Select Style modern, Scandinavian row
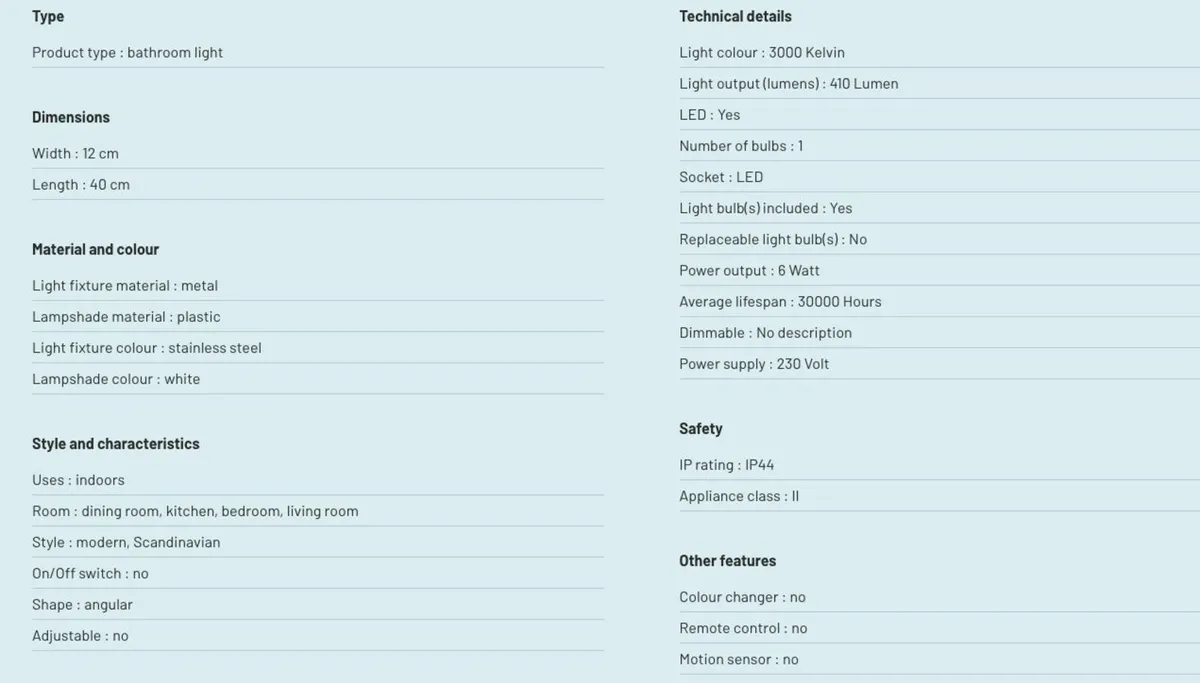The width and height of the screenshot is (1200, 683). pos(318,542)
